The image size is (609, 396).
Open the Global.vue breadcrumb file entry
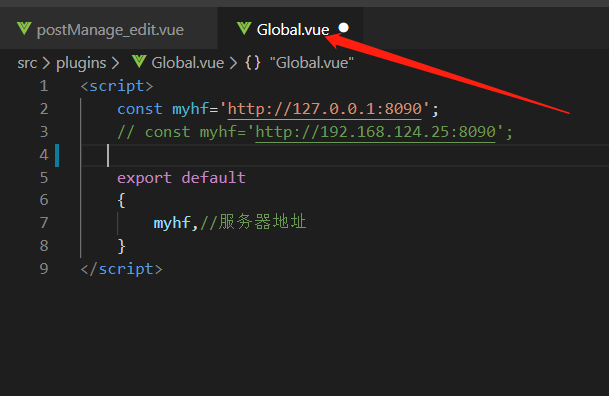pos(188,63)
